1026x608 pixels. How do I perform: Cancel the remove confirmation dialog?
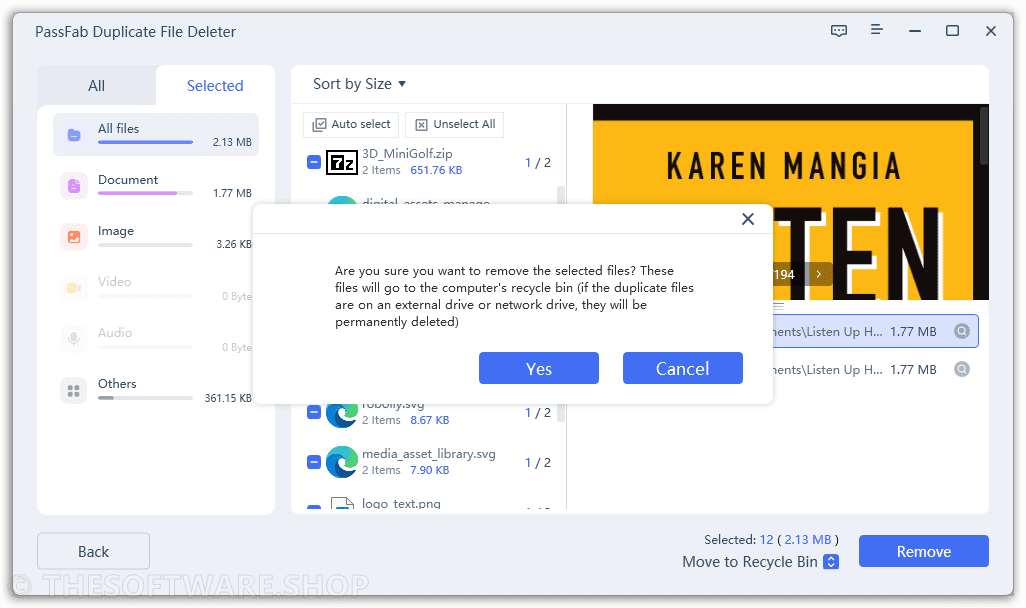(x=682, y=368)
